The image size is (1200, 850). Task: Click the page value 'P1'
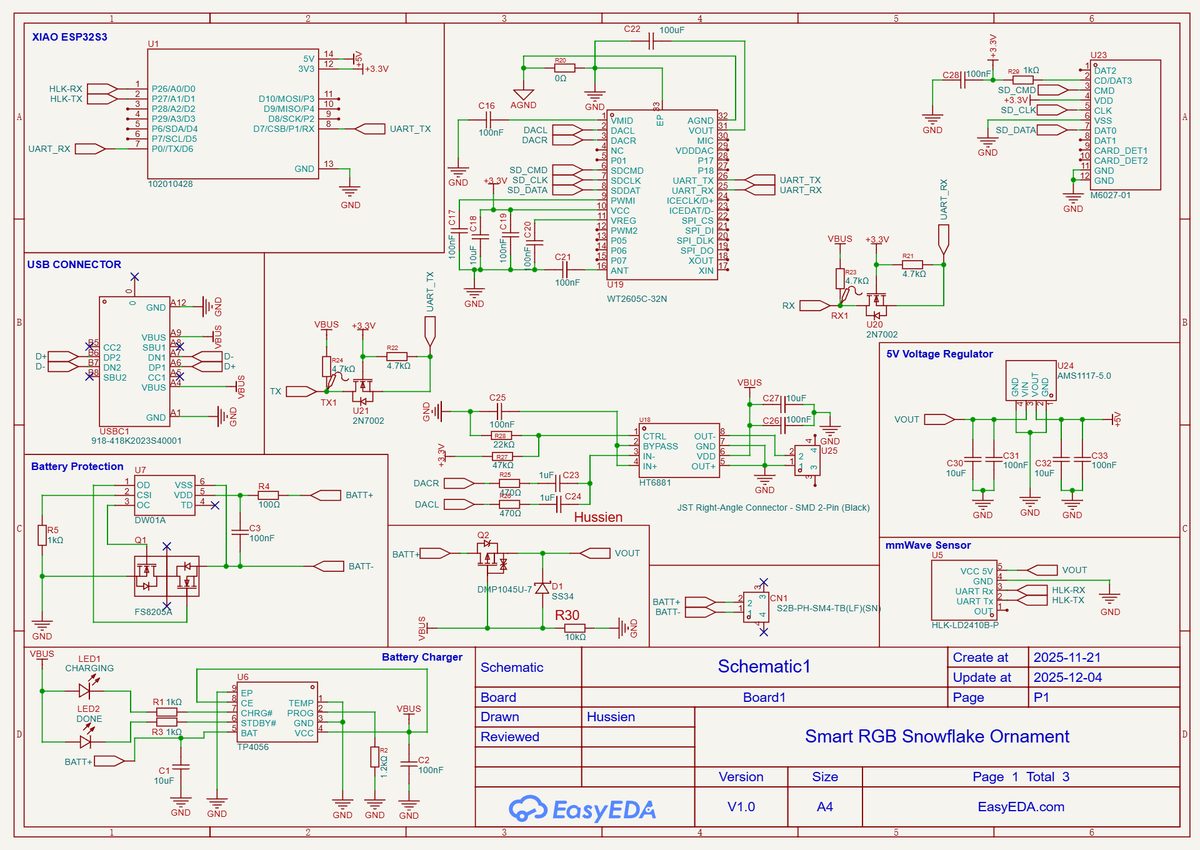[x=1040, y=698]
